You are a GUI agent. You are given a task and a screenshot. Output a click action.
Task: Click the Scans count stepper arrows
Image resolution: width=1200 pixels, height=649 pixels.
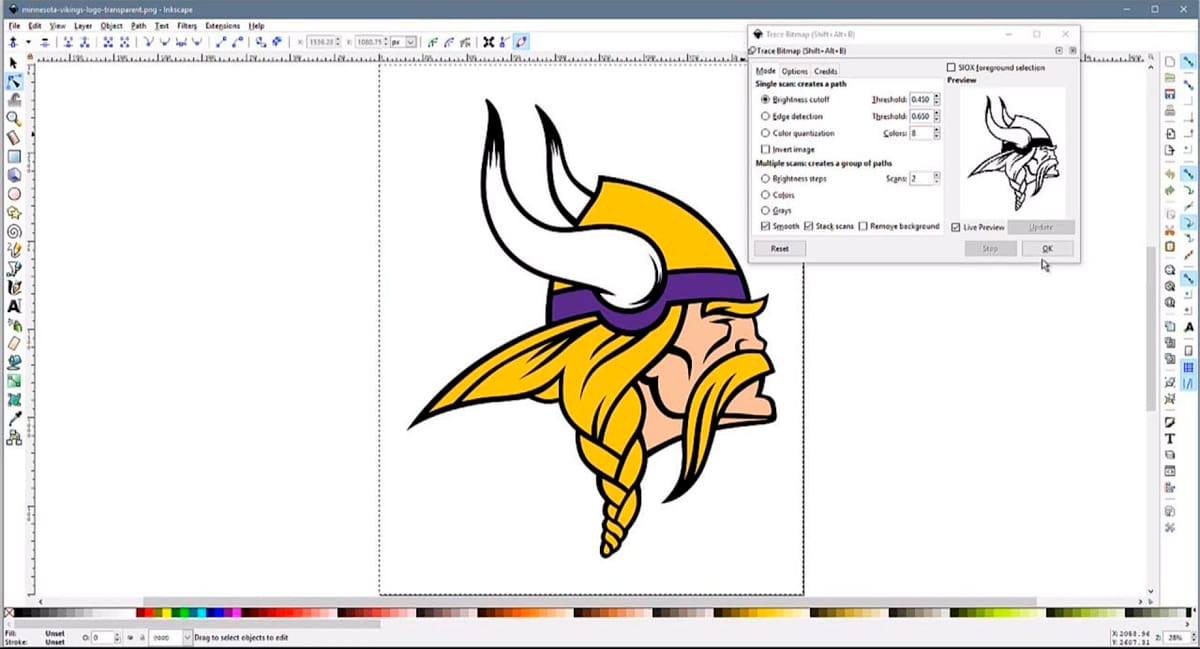937,178
